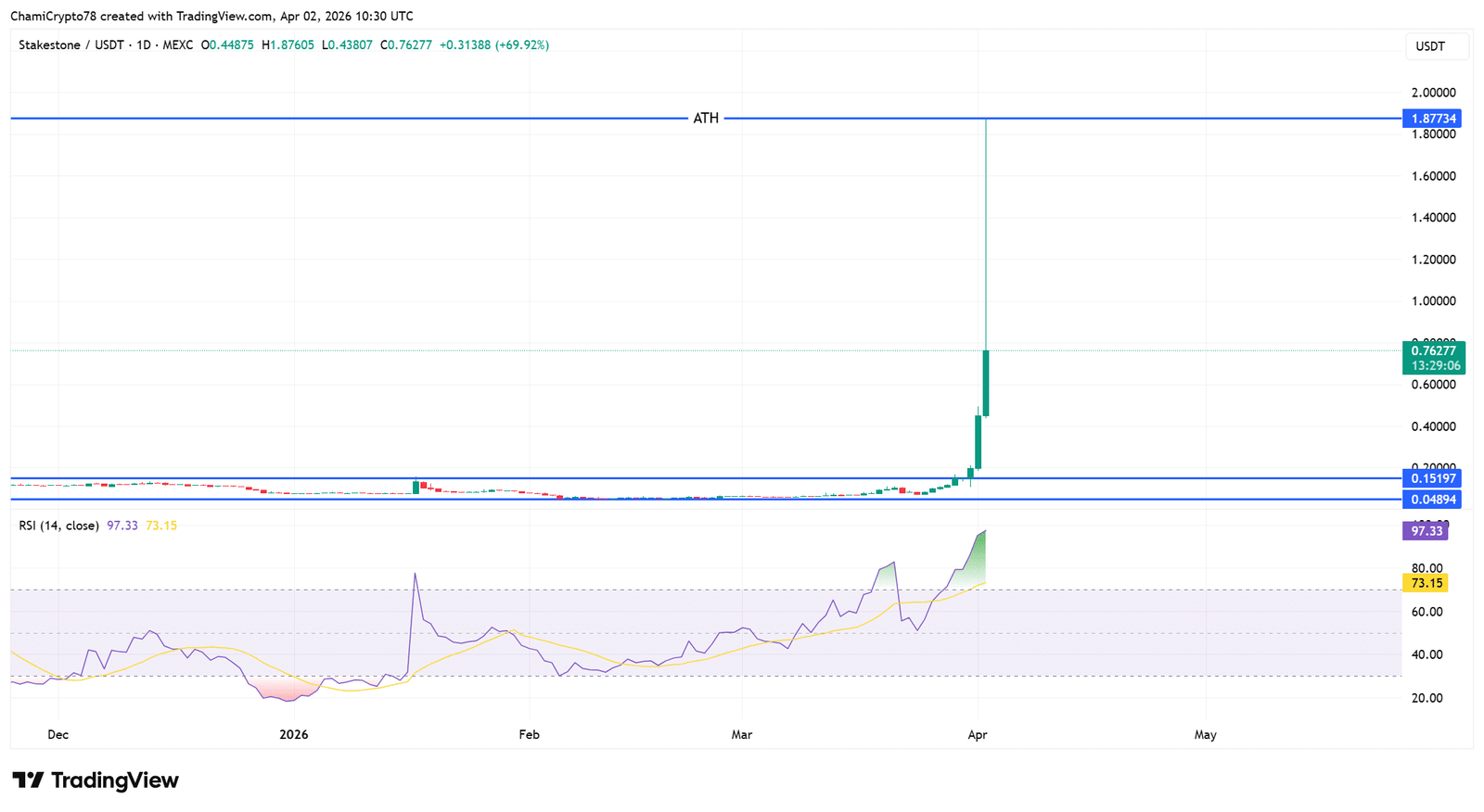Viewport: 1484px width, 812px height.
Task: Click the 0.15197 blue price label
Action: click(1434, 478)
